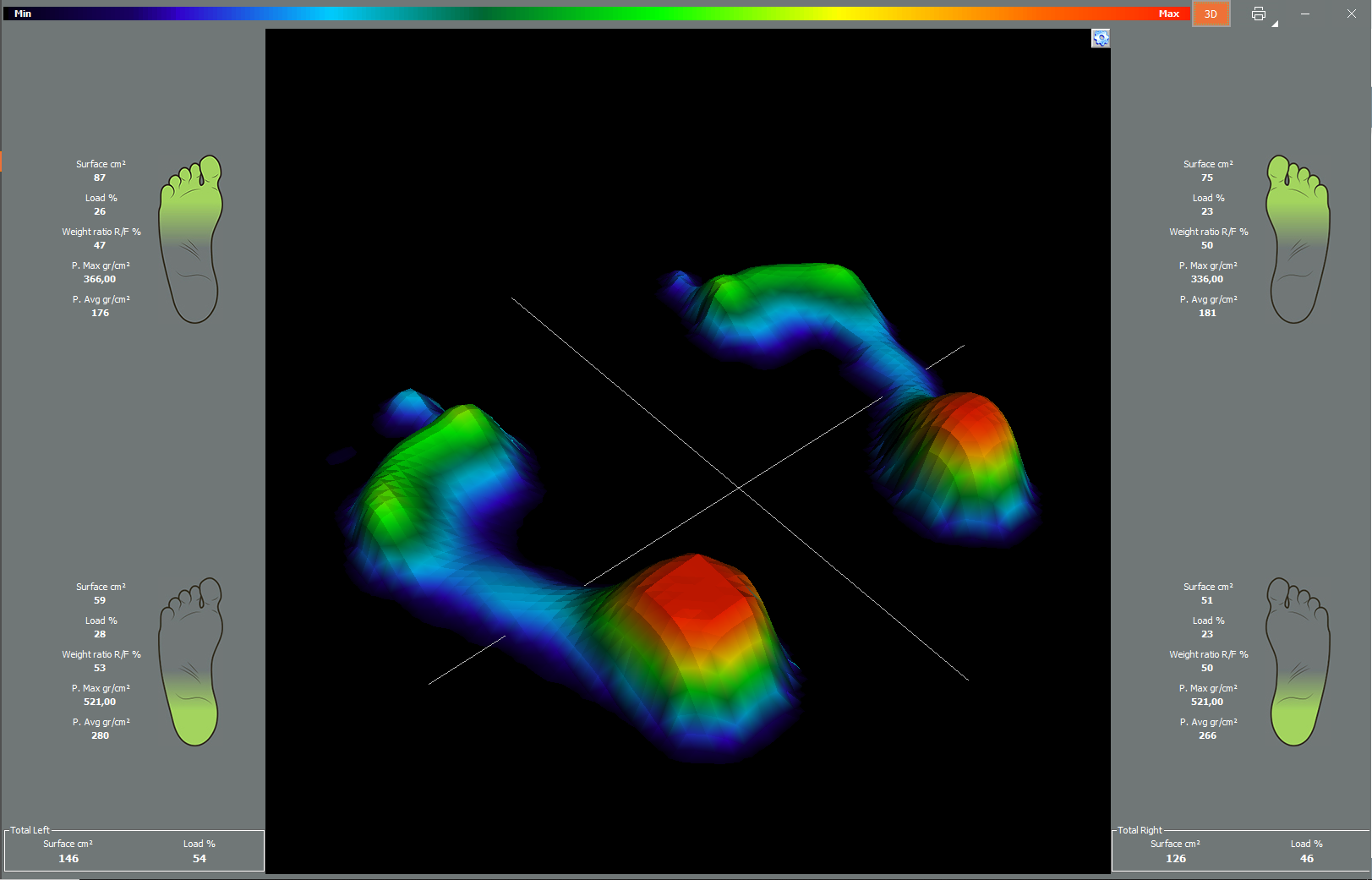Viewport: 1372px width, 880px height.
Task: Click the Min end of pressure scale
Action: coord(23,14)
